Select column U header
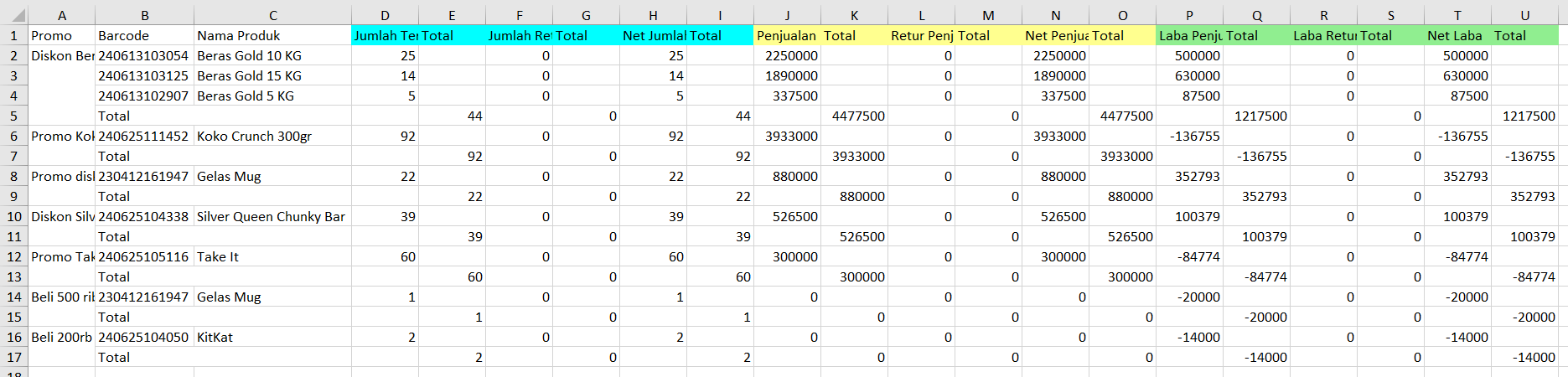 pyautogui.click(x=1524, y=16)
